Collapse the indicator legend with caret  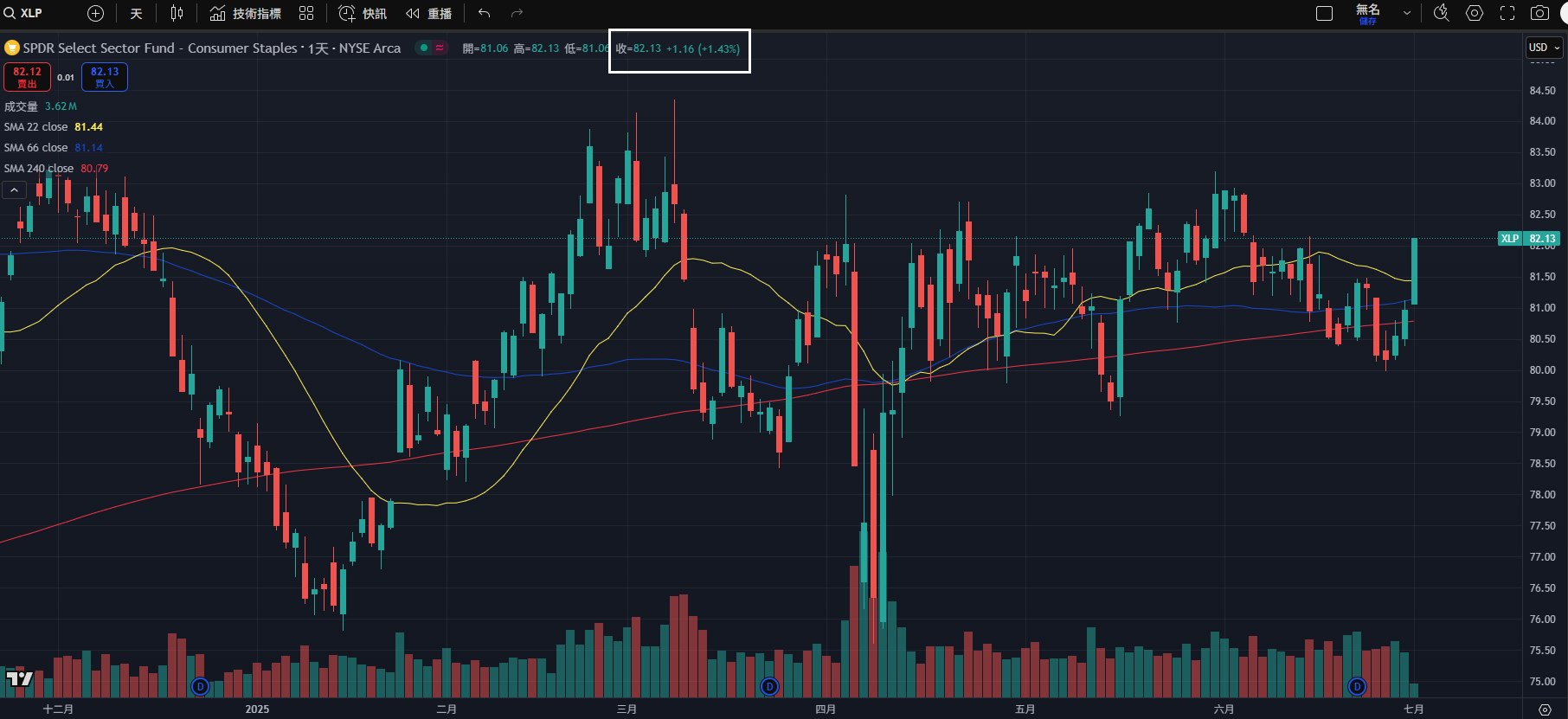pos(15,189)
